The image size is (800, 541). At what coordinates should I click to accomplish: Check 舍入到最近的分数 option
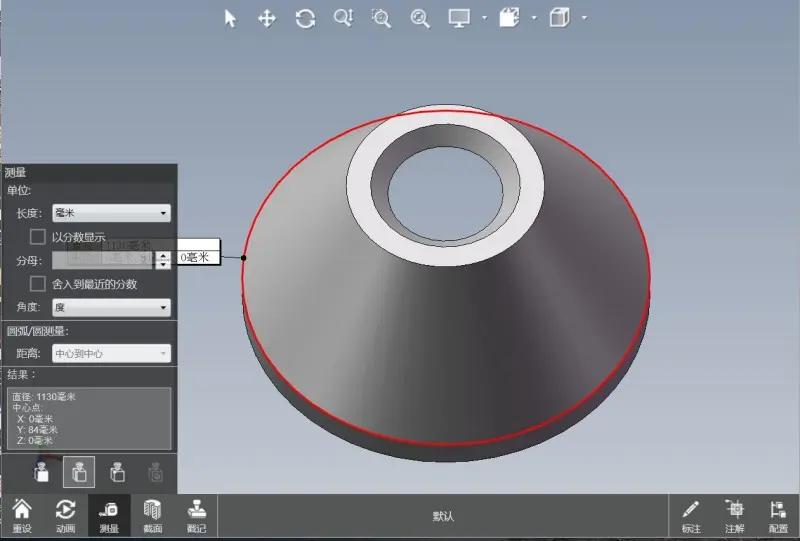38,284
